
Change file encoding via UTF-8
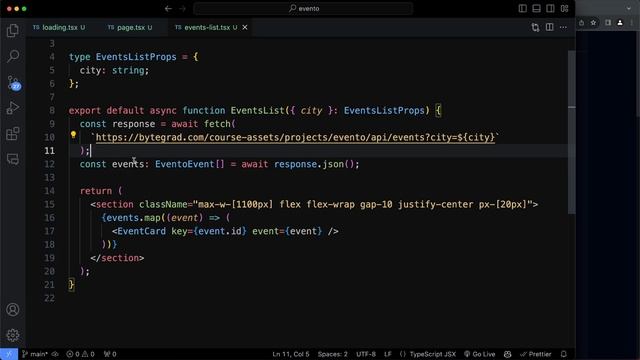[366, 354]
